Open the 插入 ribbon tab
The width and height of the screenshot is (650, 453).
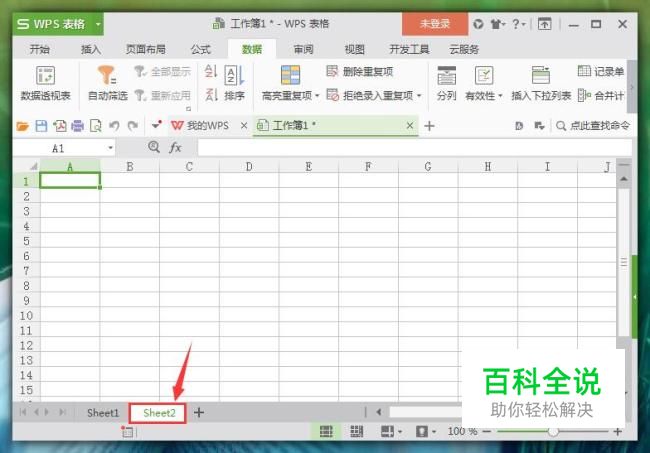point(91,49)
